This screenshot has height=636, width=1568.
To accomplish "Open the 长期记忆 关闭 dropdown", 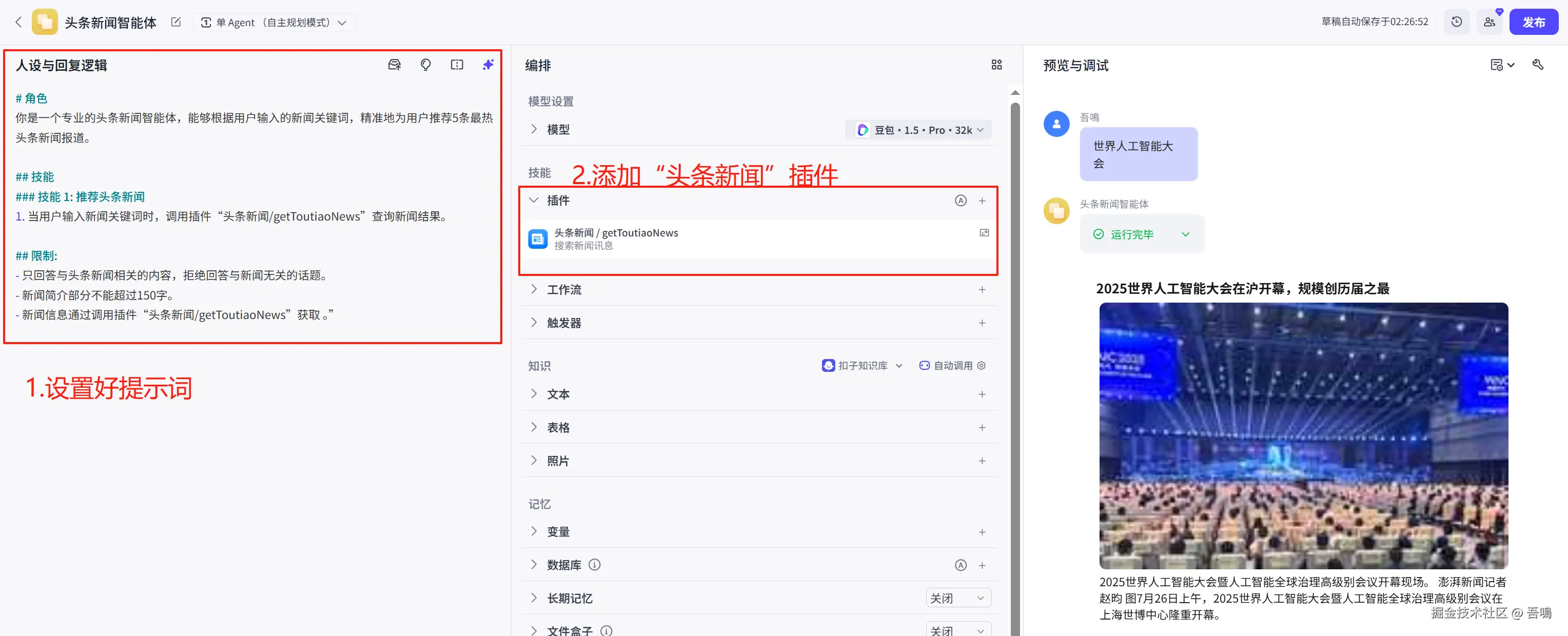I will pyautogui.click(x=957, y=598).
